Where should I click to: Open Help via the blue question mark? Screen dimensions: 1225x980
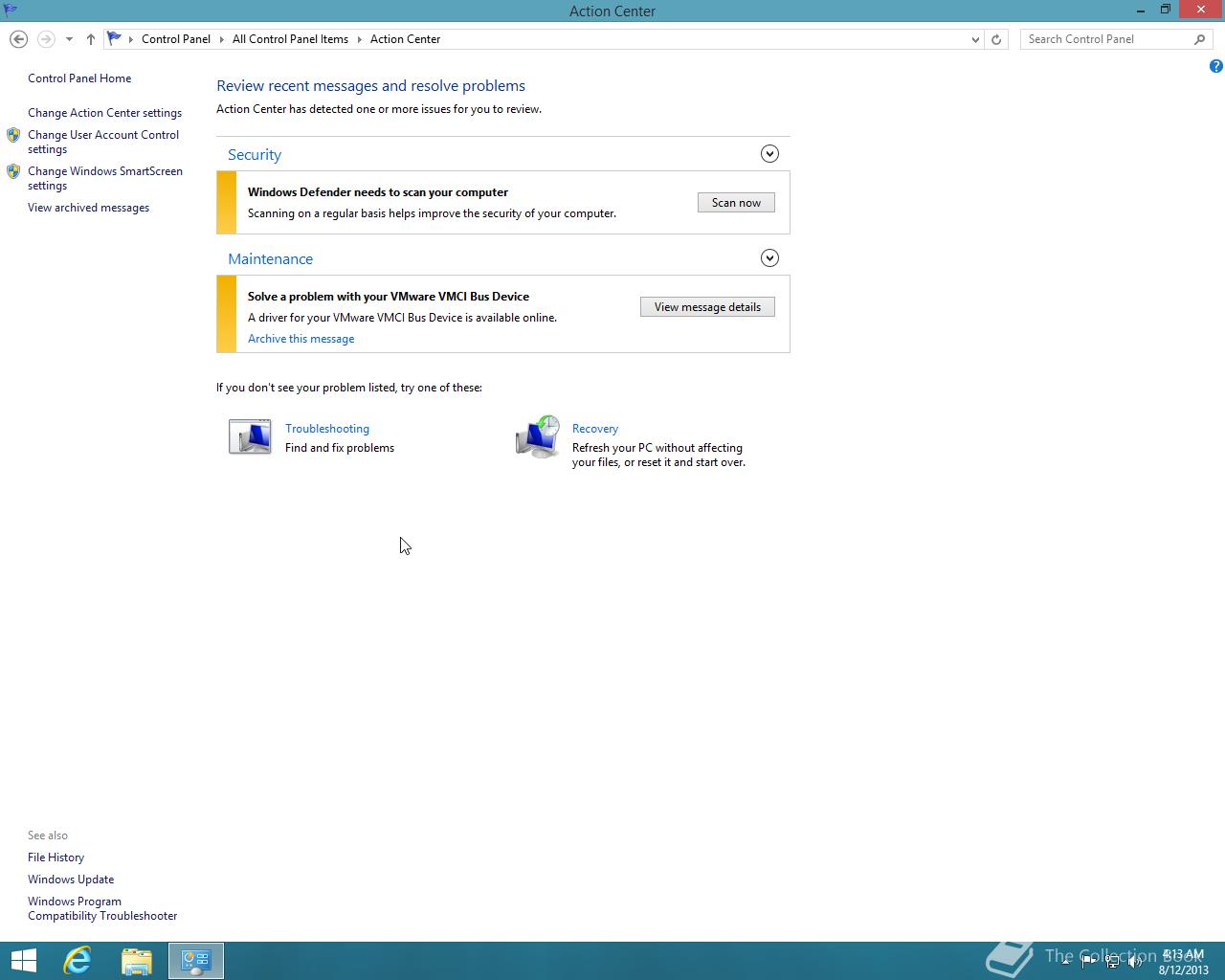coord(1215,66)
